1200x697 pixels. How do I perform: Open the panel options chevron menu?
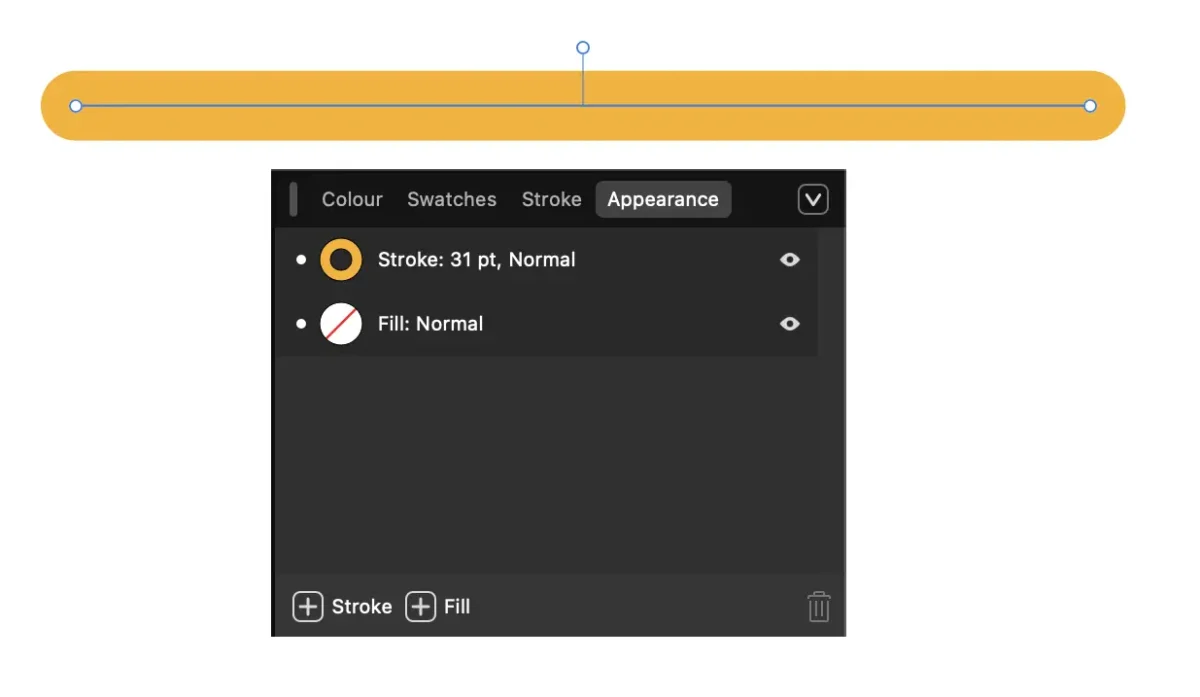point(813,200)
